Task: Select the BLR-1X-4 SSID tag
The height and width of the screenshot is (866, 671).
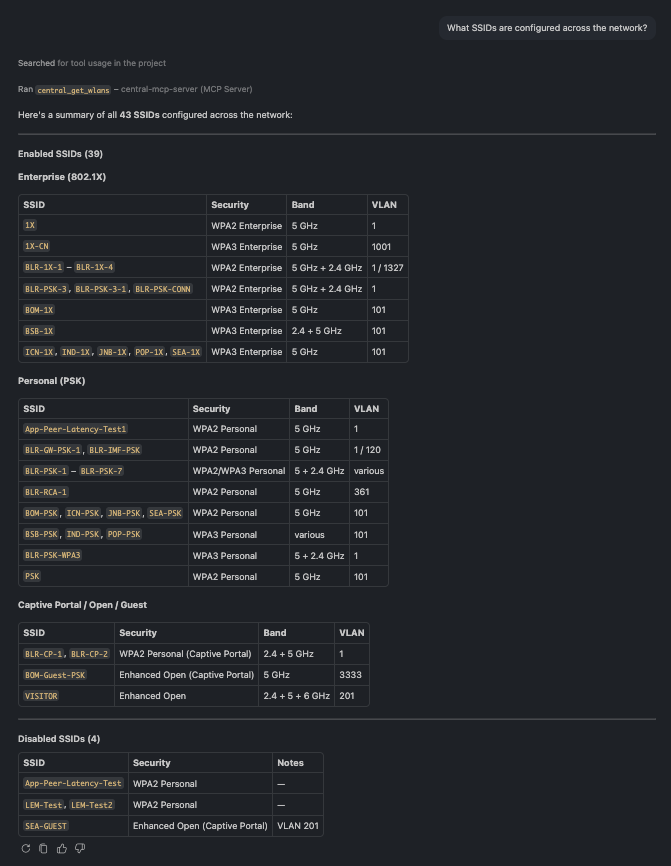Action: pyautogui.click(x=94, y=267)
